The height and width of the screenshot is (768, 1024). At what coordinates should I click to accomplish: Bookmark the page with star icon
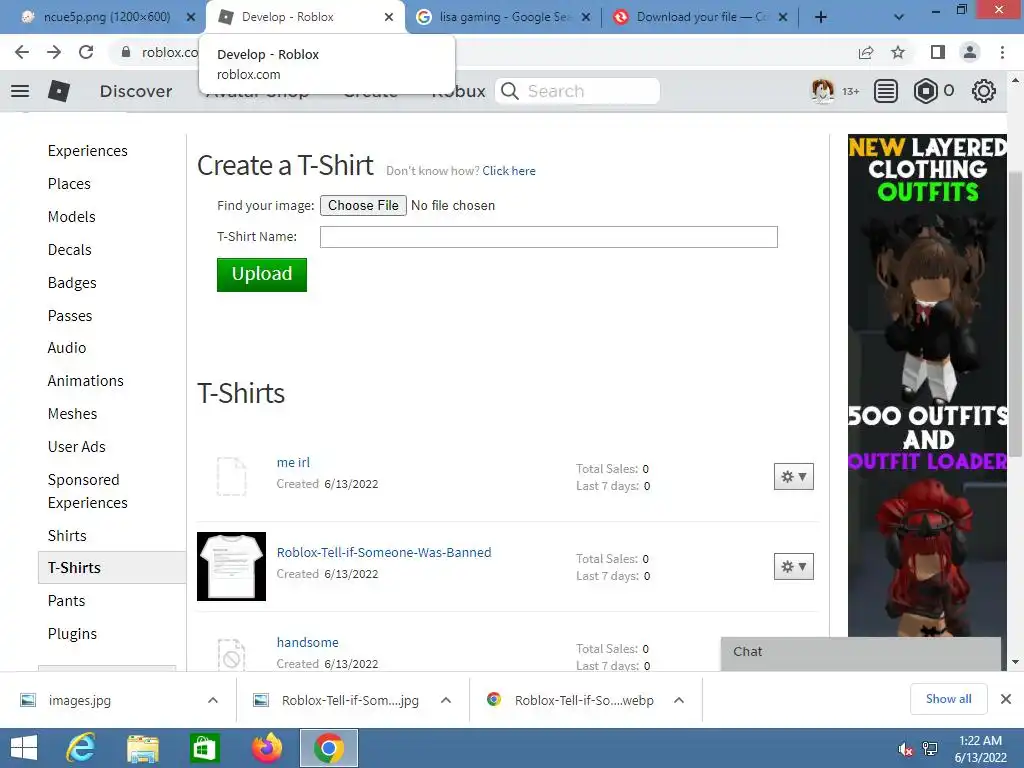(898, 52)
